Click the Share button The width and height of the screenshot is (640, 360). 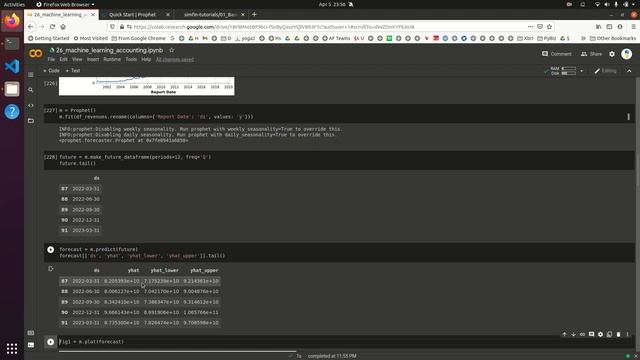[x=591, y=54]
